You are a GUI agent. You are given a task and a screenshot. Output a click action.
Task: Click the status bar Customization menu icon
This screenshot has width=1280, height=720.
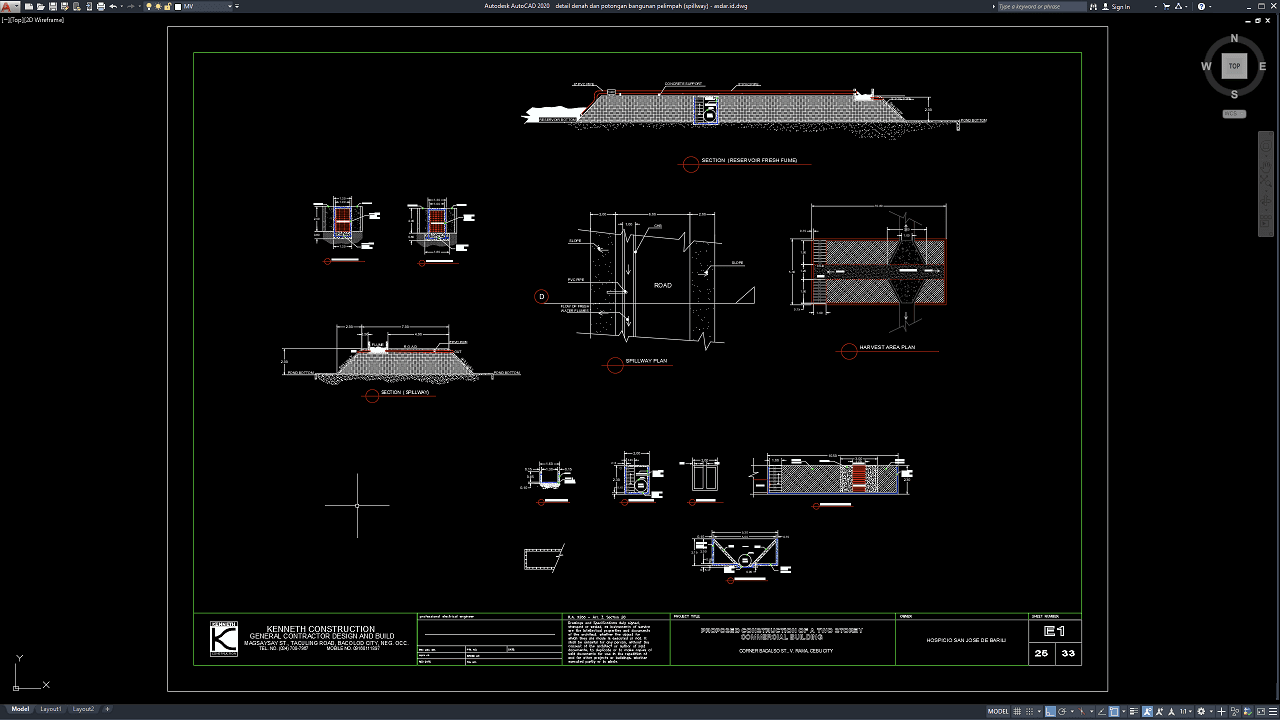point(1273,711)
